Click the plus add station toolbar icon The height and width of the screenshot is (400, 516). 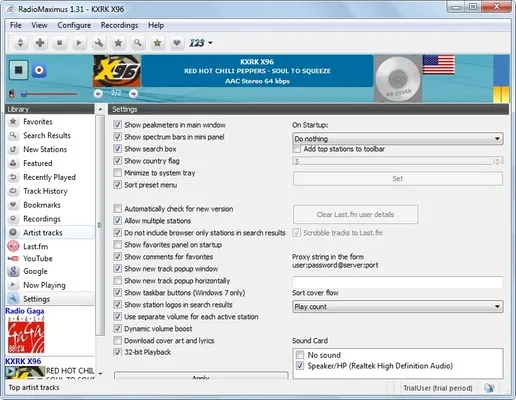click(40, 43)
